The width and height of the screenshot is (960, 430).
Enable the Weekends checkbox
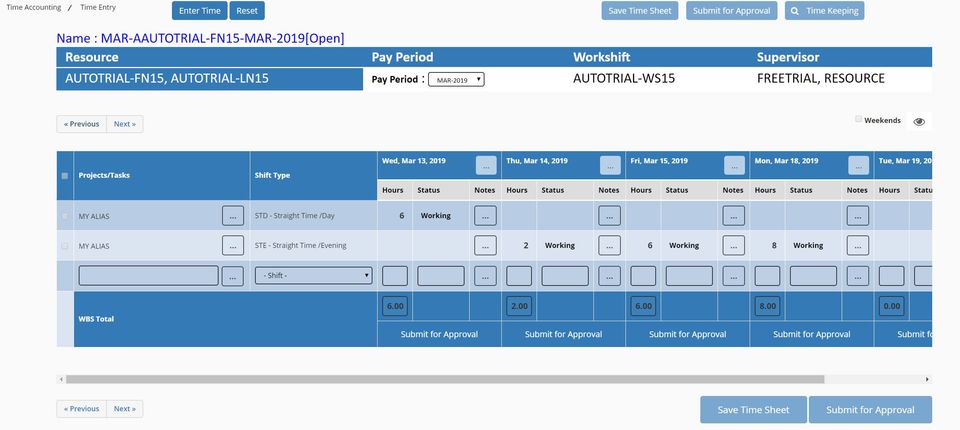858,119
